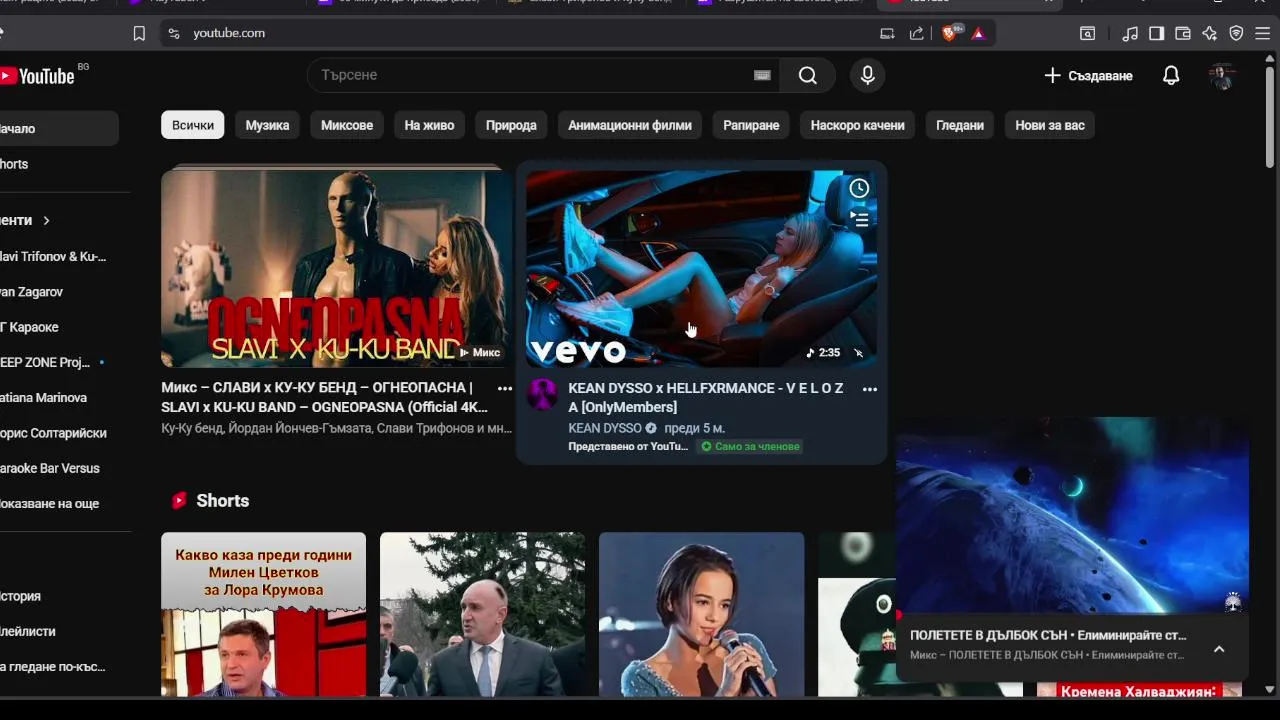Select the Природа filter chip
1280x720 pixels.
511,125
